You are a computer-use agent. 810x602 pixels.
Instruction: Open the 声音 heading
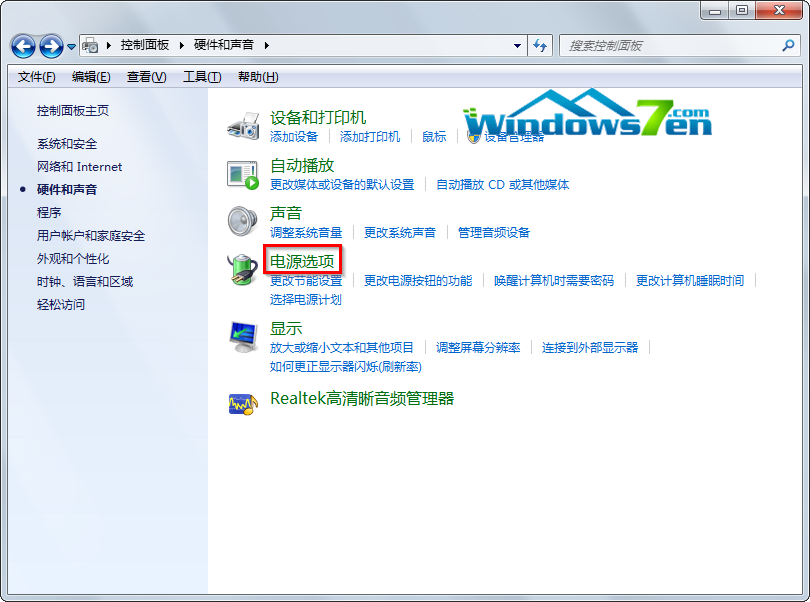[x=286, y=213]
